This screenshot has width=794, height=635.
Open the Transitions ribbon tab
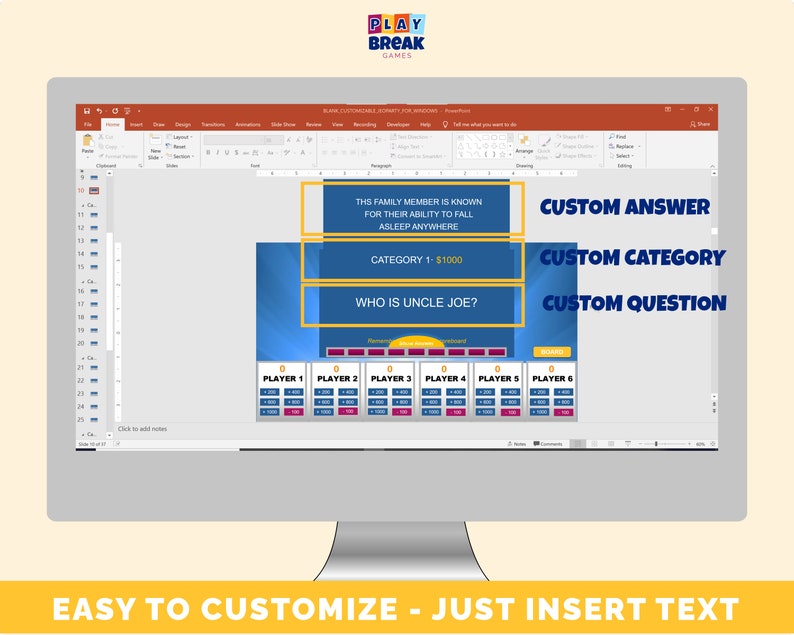pos(213,125)
